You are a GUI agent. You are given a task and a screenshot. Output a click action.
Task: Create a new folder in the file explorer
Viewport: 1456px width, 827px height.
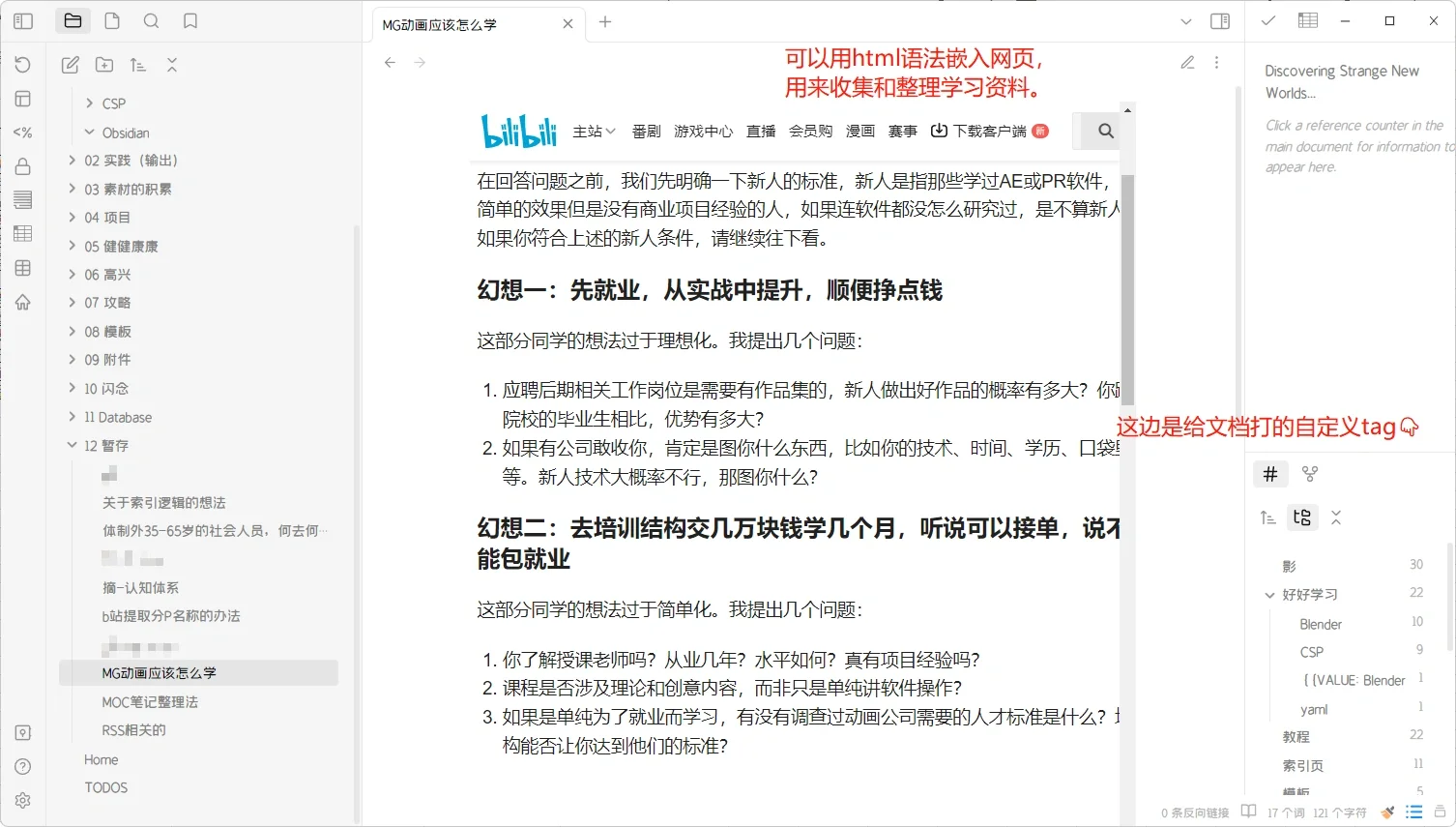click(x=104, y=64)
